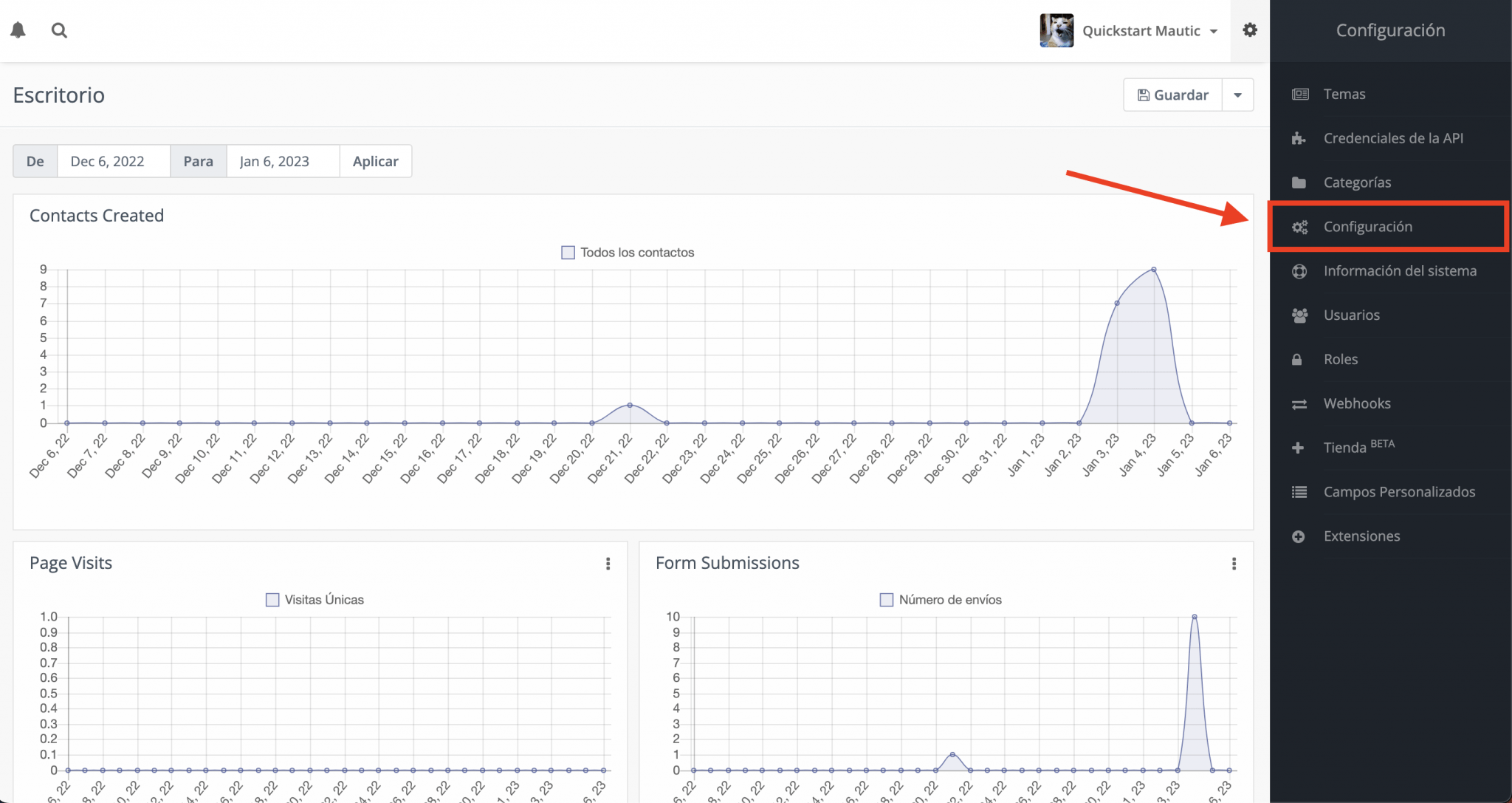Click the Temas newspaper icon
The width and height of the screenshot is (1512, 803).
click(x=1300, y=95)
